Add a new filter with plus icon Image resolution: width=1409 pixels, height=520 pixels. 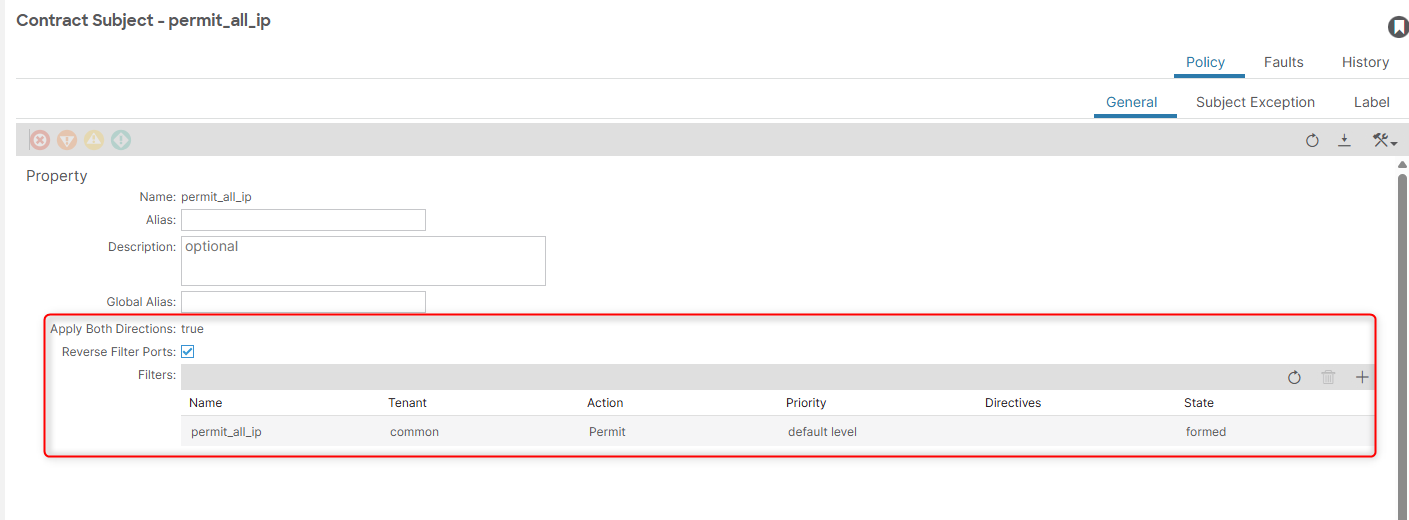point(1362,377)
